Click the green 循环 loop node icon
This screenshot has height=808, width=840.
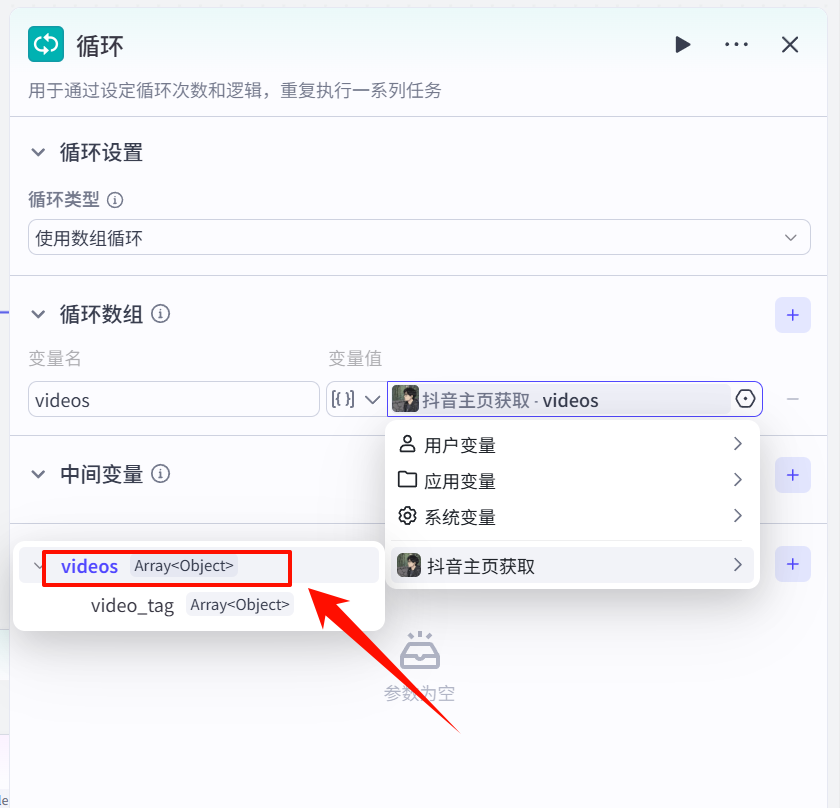coord(46,44)
